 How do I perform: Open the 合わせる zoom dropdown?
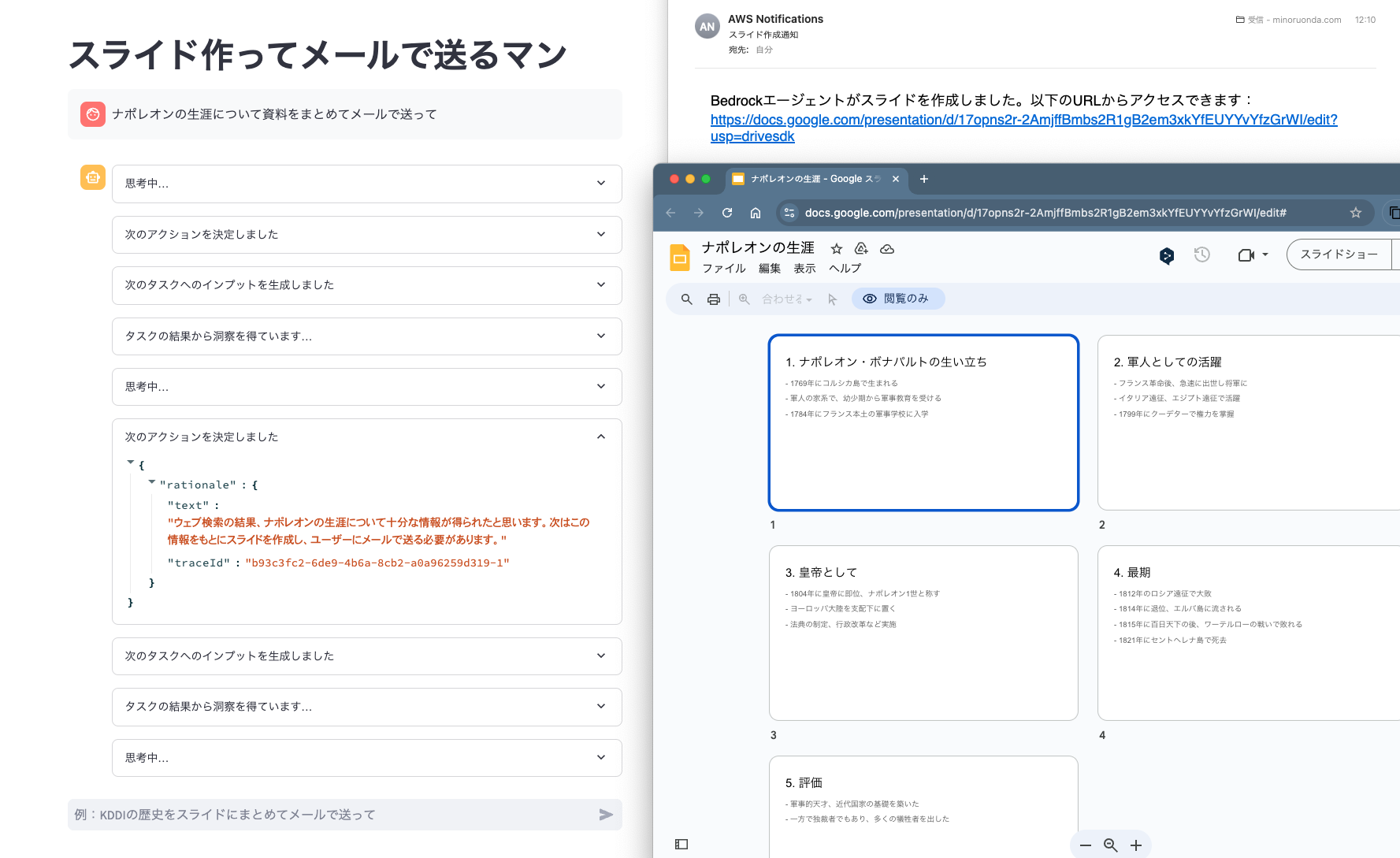tap(779, 299)
